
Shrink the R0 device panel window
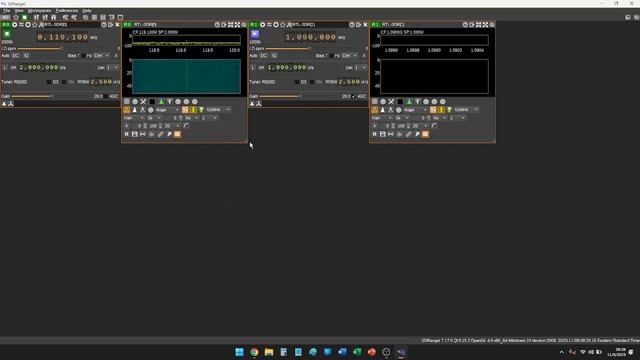click(x=110, y=25)
